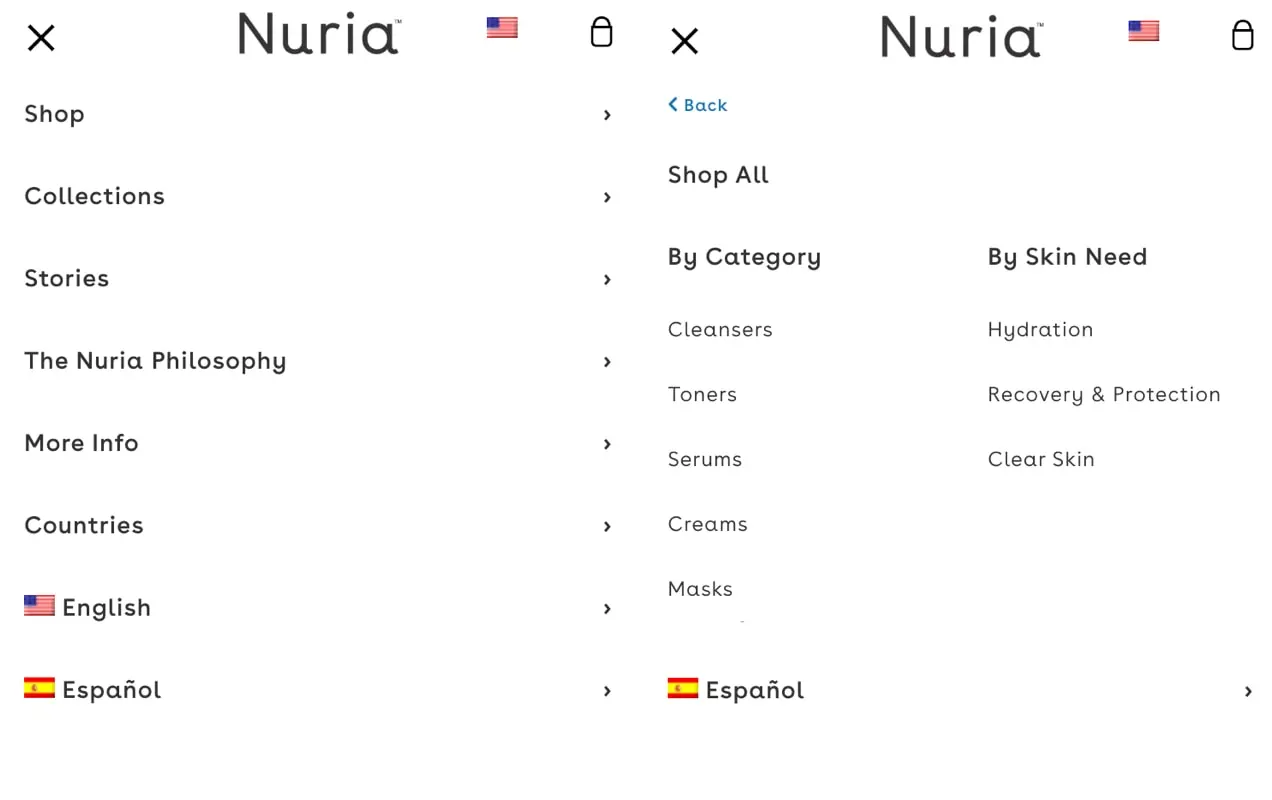Go Back from the Shop submenu
Image resolution: width=1272 pixels, height=800 pixels.
point(698,105)
